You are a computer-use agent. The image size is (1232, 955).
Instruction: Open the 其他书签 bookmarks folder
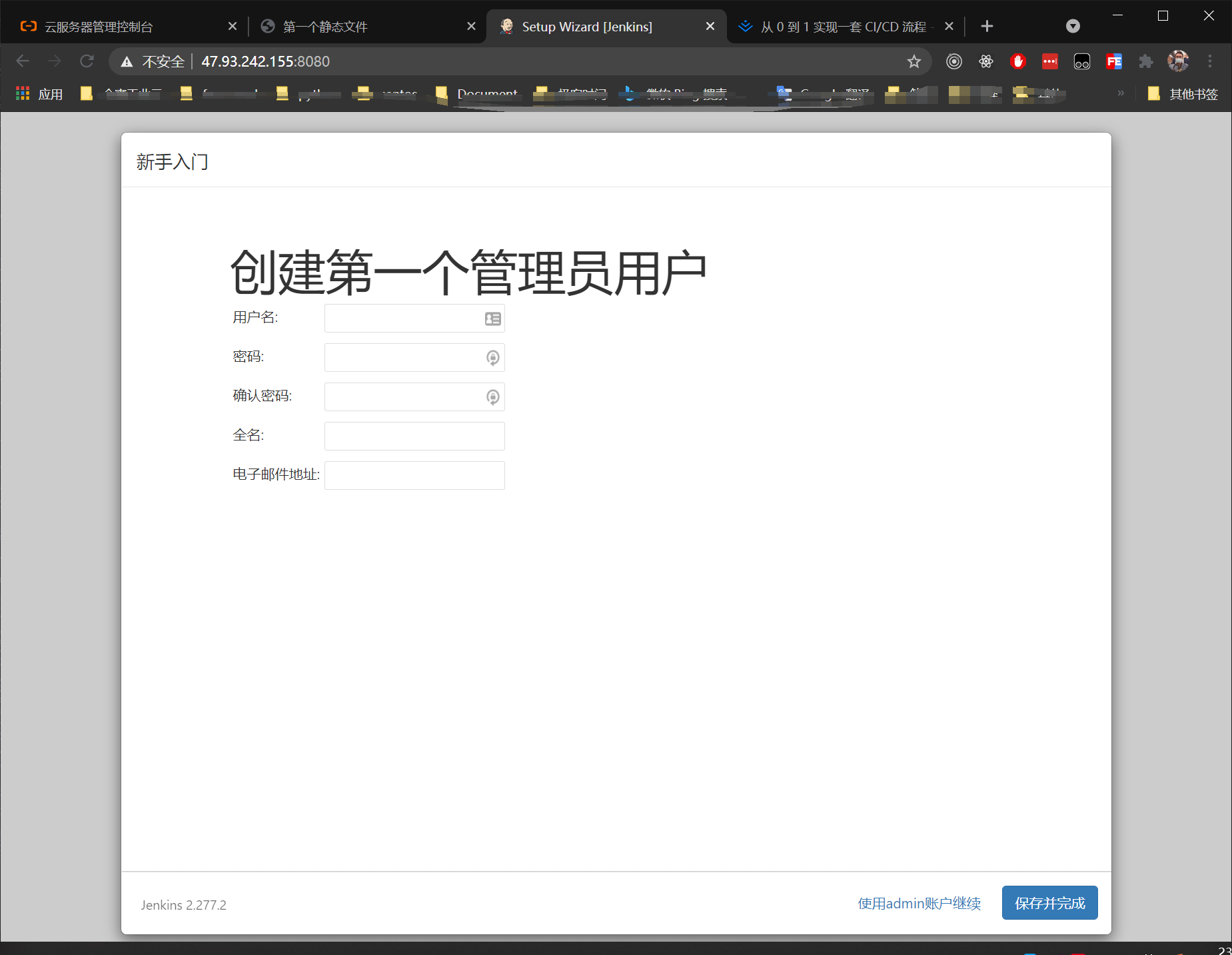1183,94
